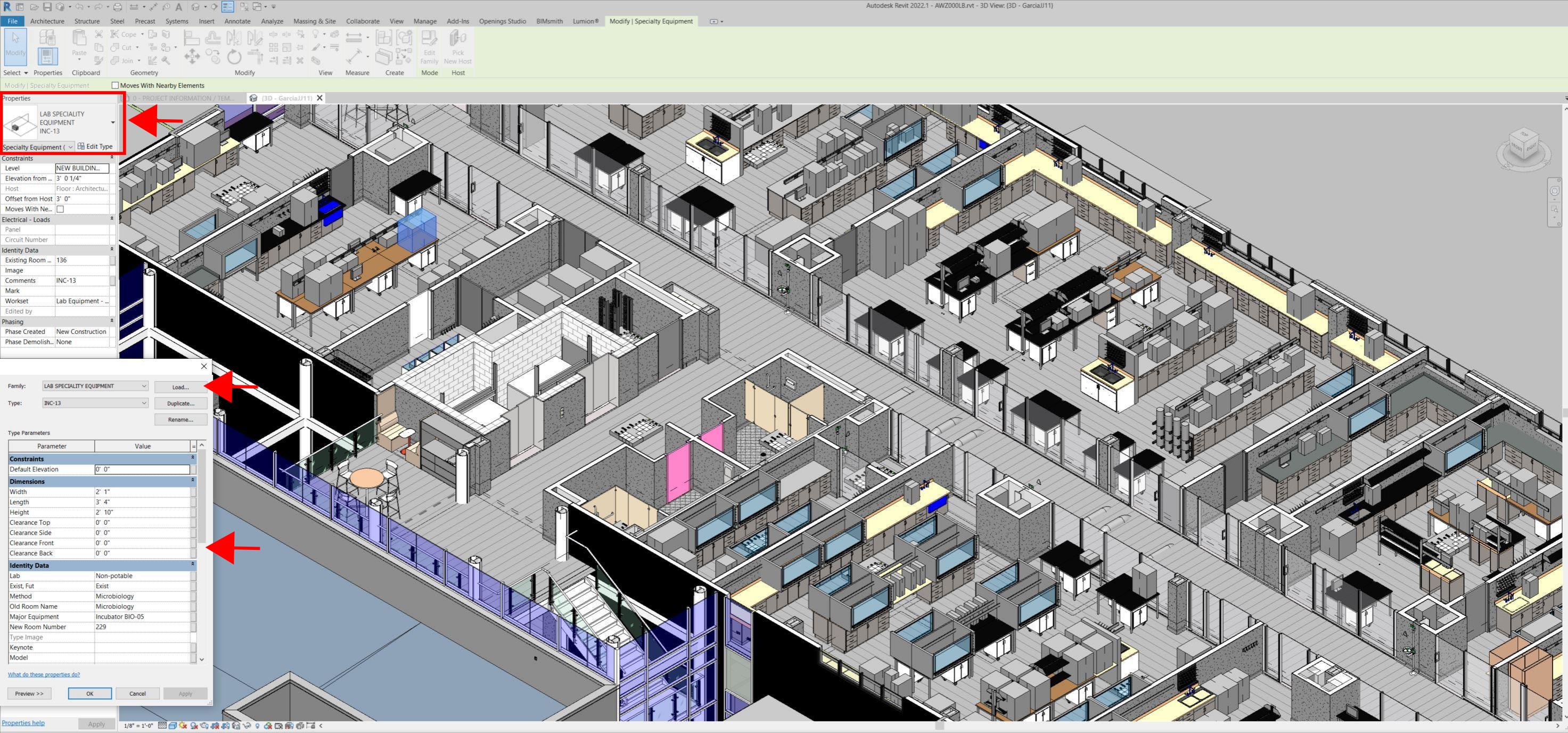Open the Family LAB SPECIALITY EQUIPMENT dropdown
The height and width of the screenshot is (733, 1568).
(x=142, y=386)
